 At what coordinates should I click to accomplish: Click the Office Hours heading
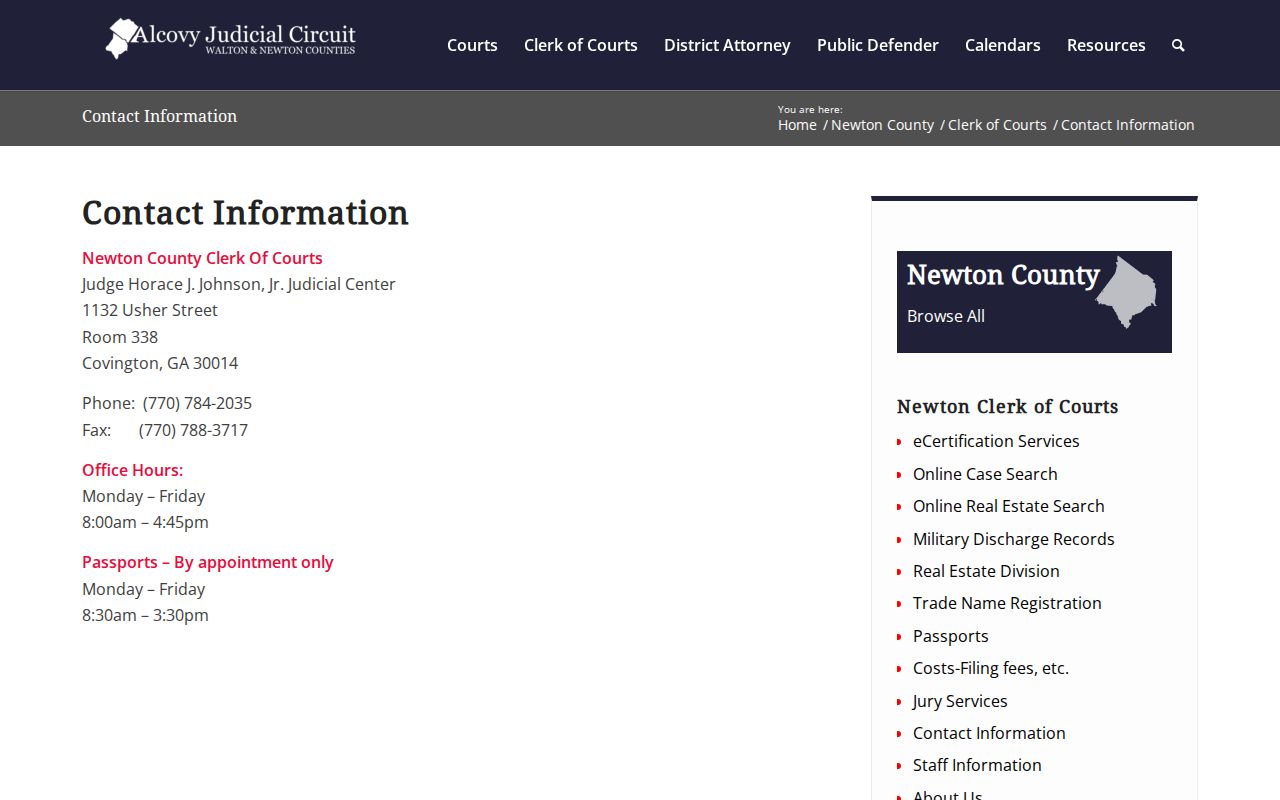132,470
